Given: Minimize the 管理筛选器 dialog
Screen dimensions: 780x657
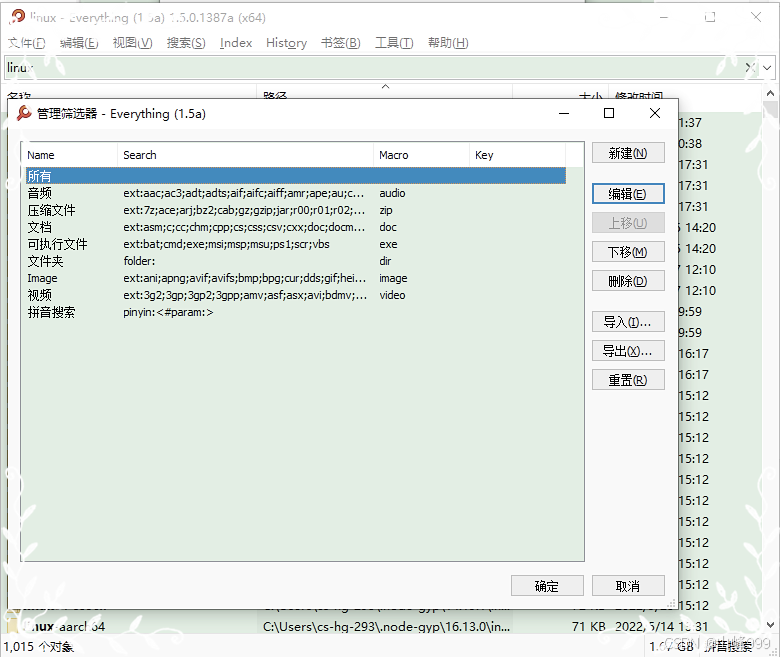Looking at the screenshot, I should [564, 113].
